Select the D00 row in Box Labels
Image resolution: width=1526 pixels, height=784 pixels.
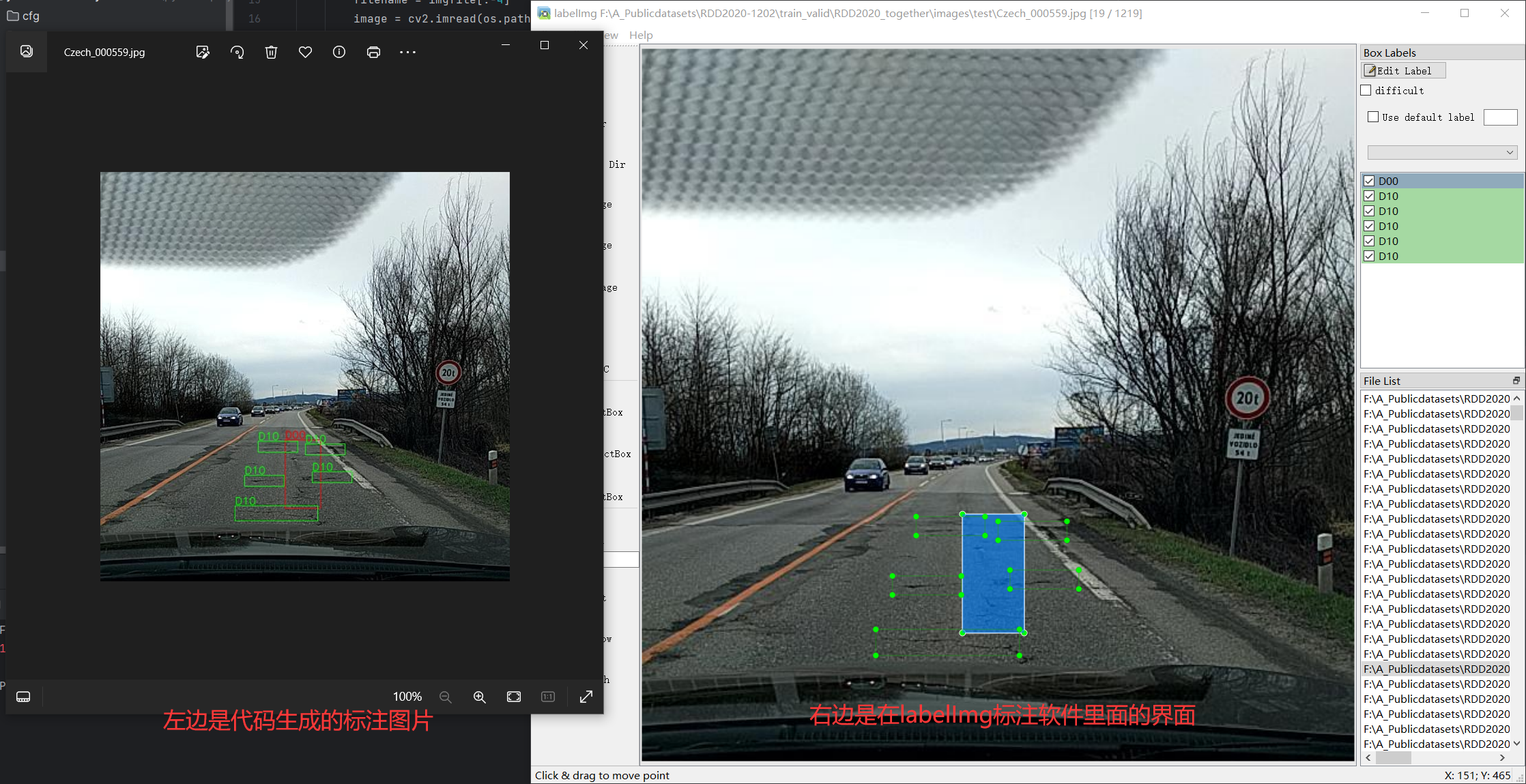click(1442, 181)
